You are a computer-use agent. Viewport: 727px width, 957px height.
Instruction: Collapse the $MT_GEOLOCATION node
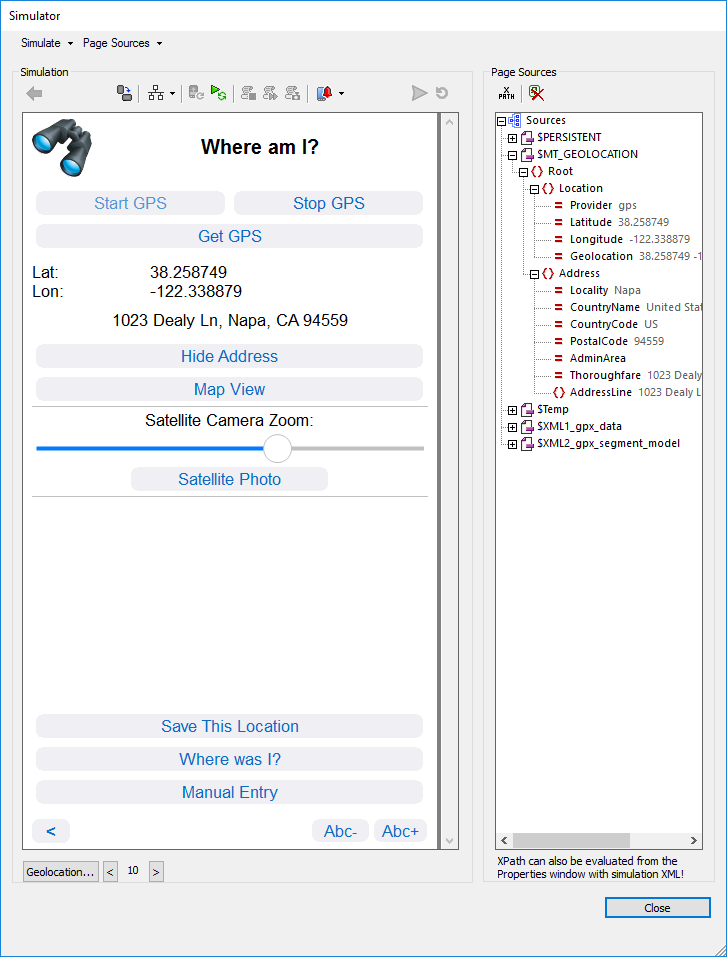pos(512,155)
